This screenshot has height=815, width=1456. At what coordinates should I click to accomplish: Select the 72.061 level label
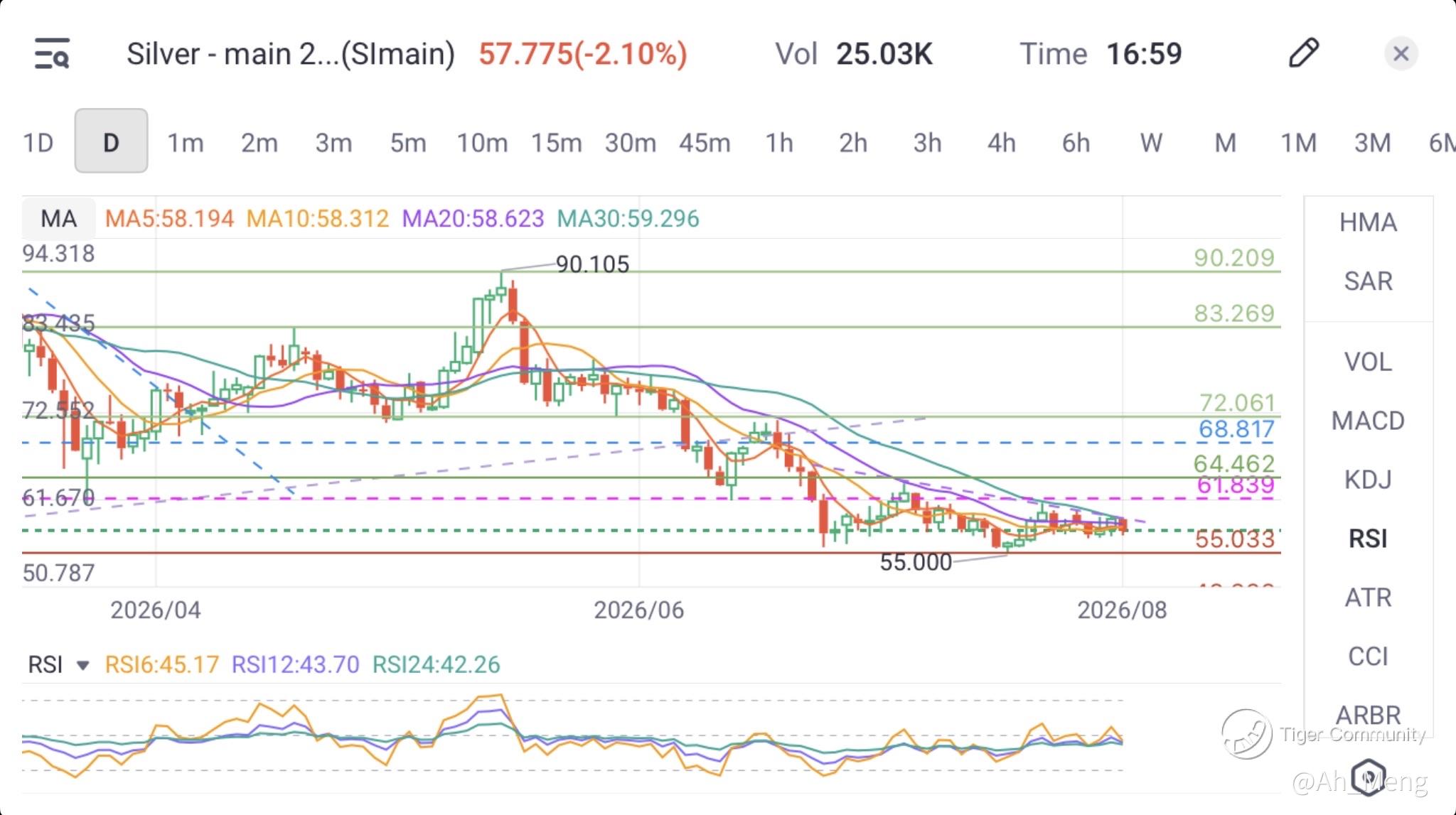[x=1237, y=403]
